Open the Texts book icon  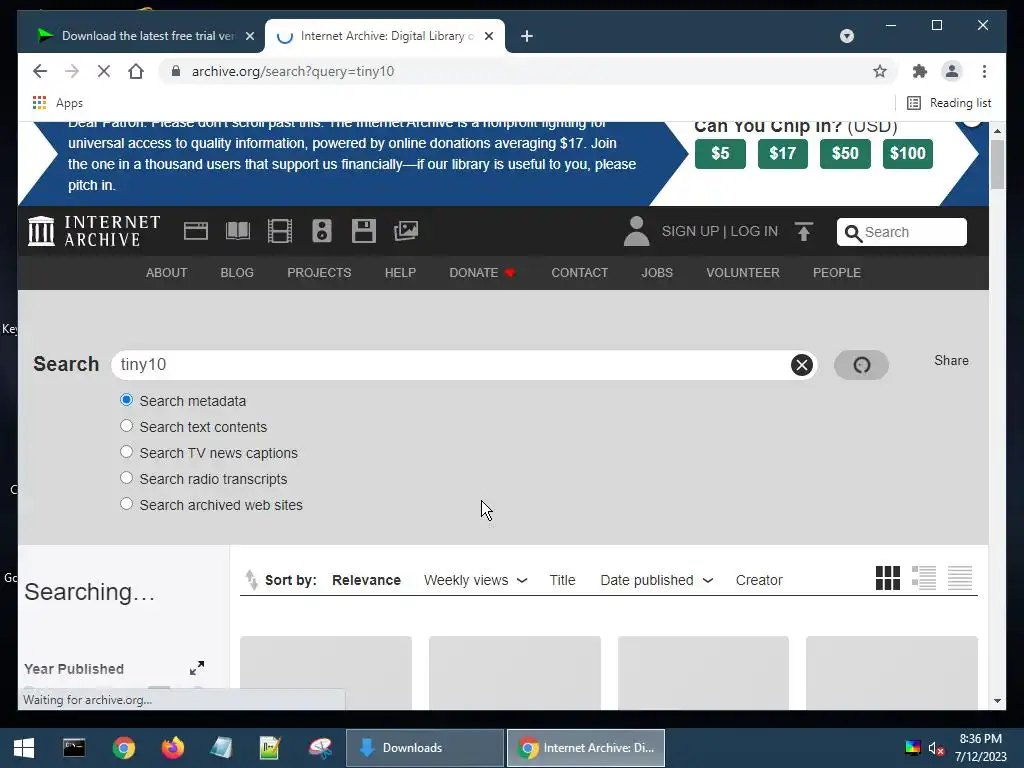tap(238, 231)
